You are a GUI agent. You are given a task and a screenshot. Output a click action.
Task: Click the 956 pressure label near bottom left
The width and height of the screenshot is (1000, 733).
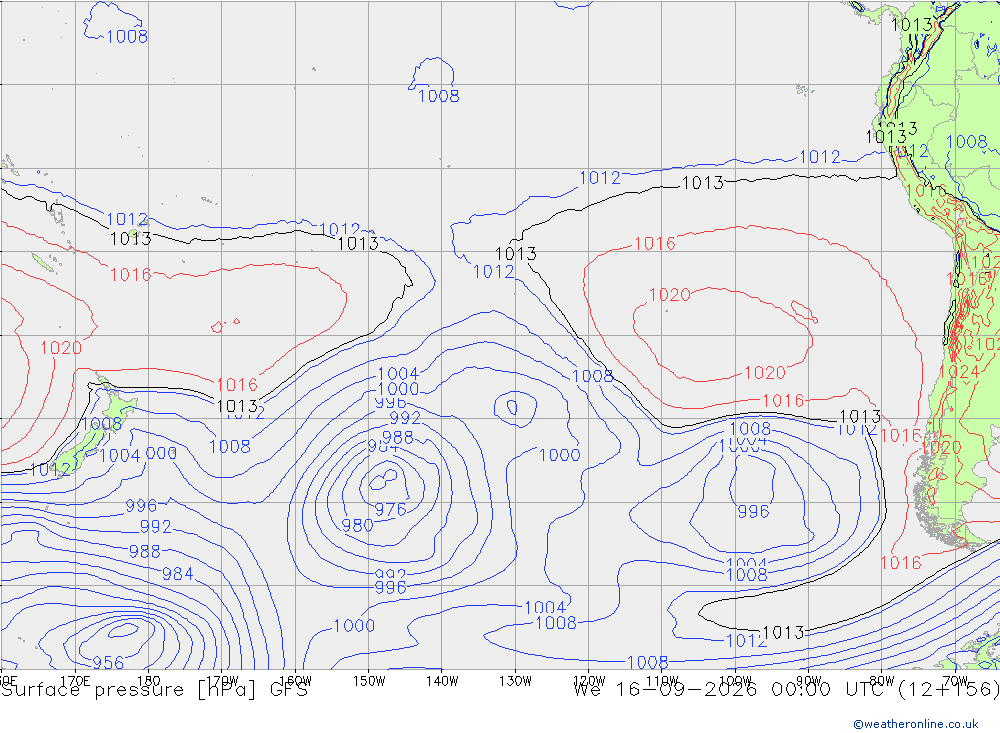click(108, 663)
